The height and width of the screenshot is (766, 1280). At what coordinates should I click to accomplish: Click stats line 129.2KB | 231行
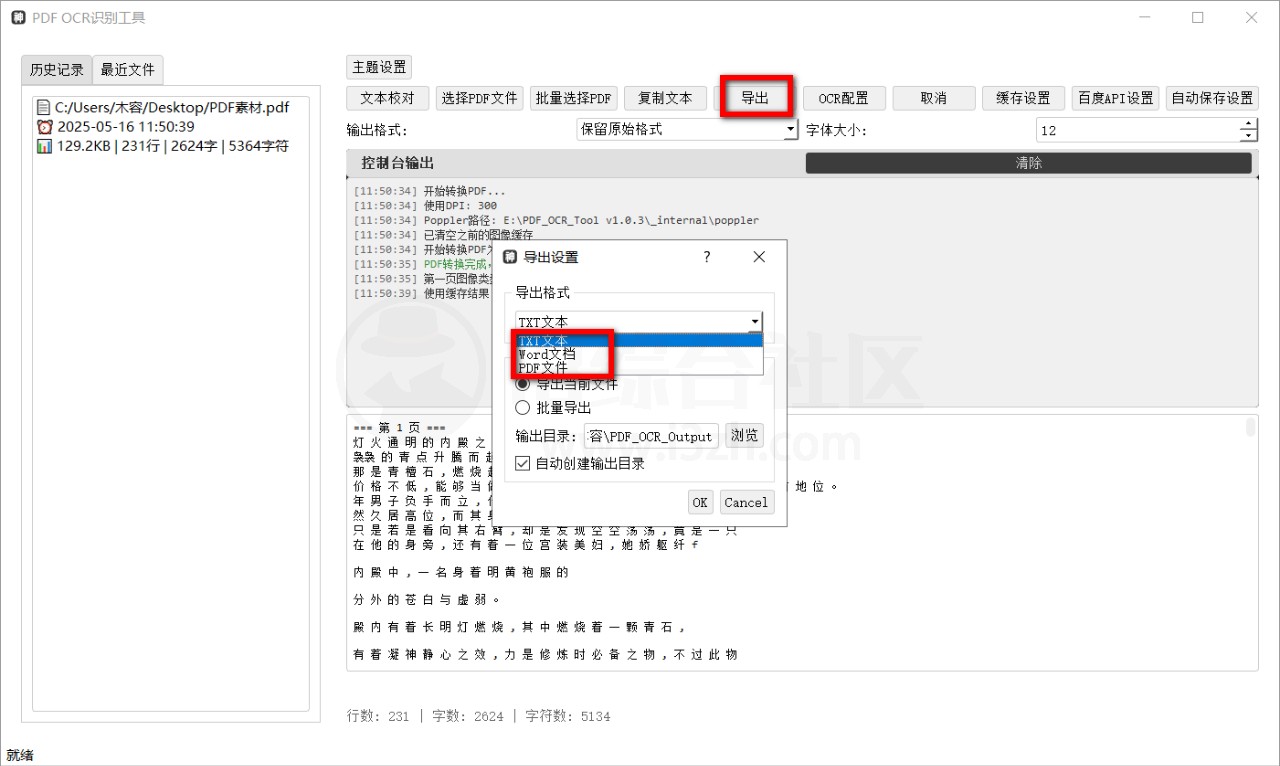point(172,146)
